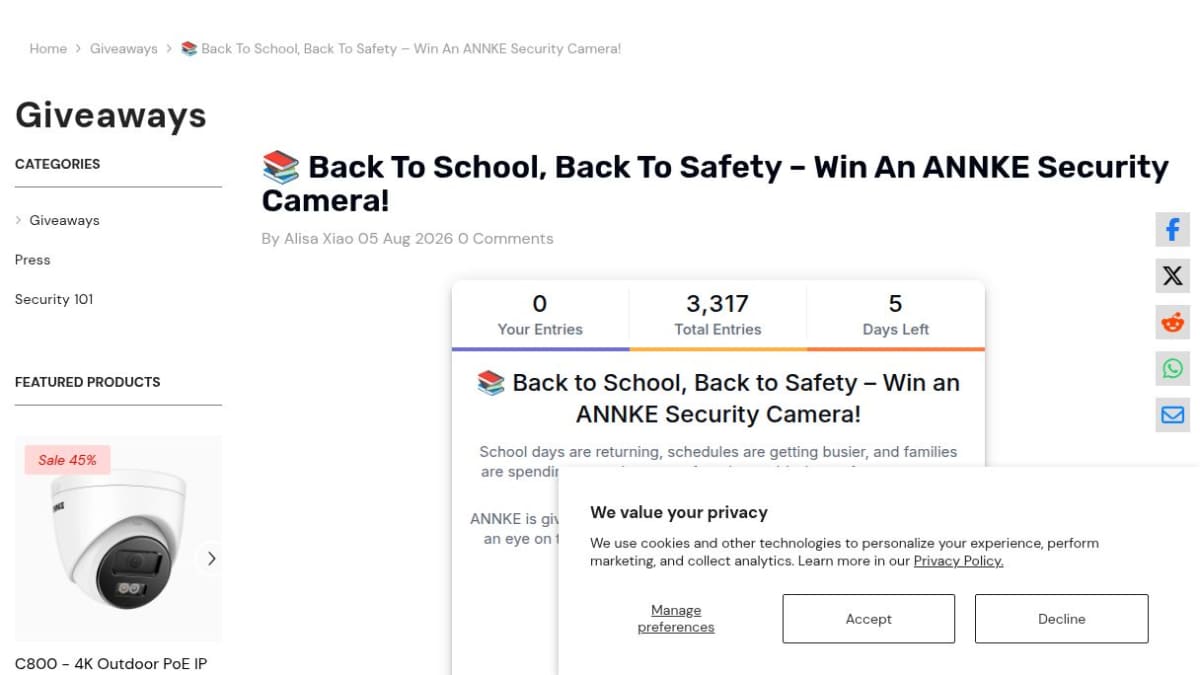Advance featured products with the arrow
The height and width of the screenshot is (675, 1200).
click(211, 559)
